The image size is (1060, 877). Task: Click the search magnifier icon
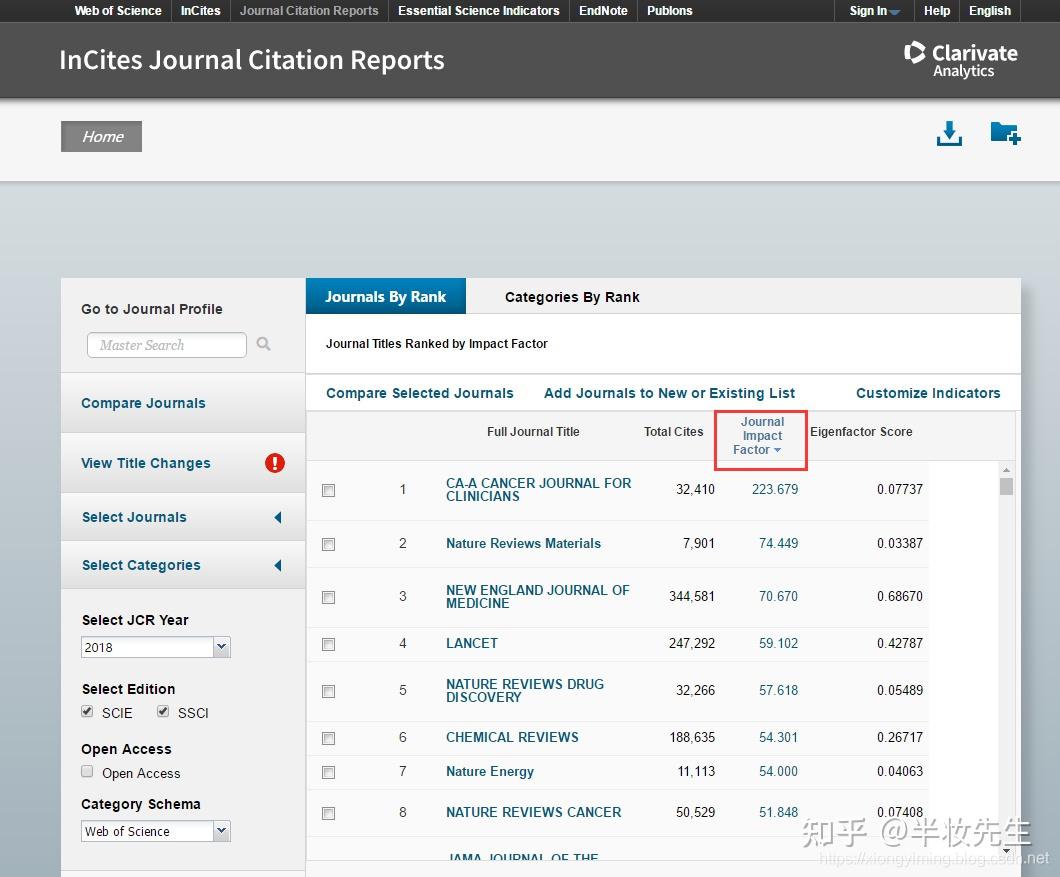pos(264,344)
